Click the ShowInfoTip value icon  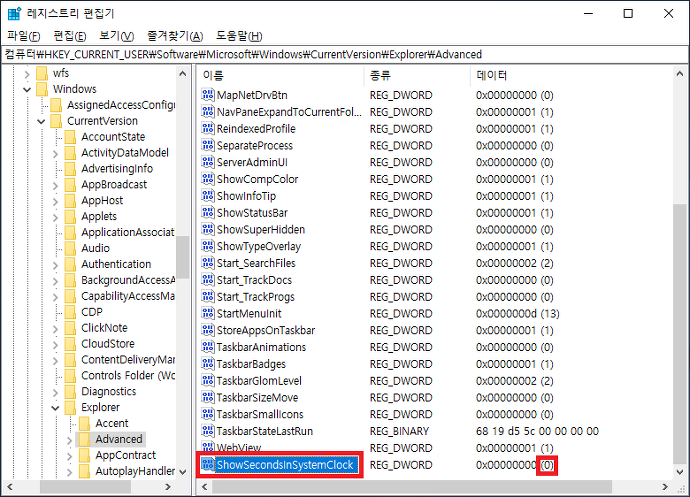pos(208,195)
